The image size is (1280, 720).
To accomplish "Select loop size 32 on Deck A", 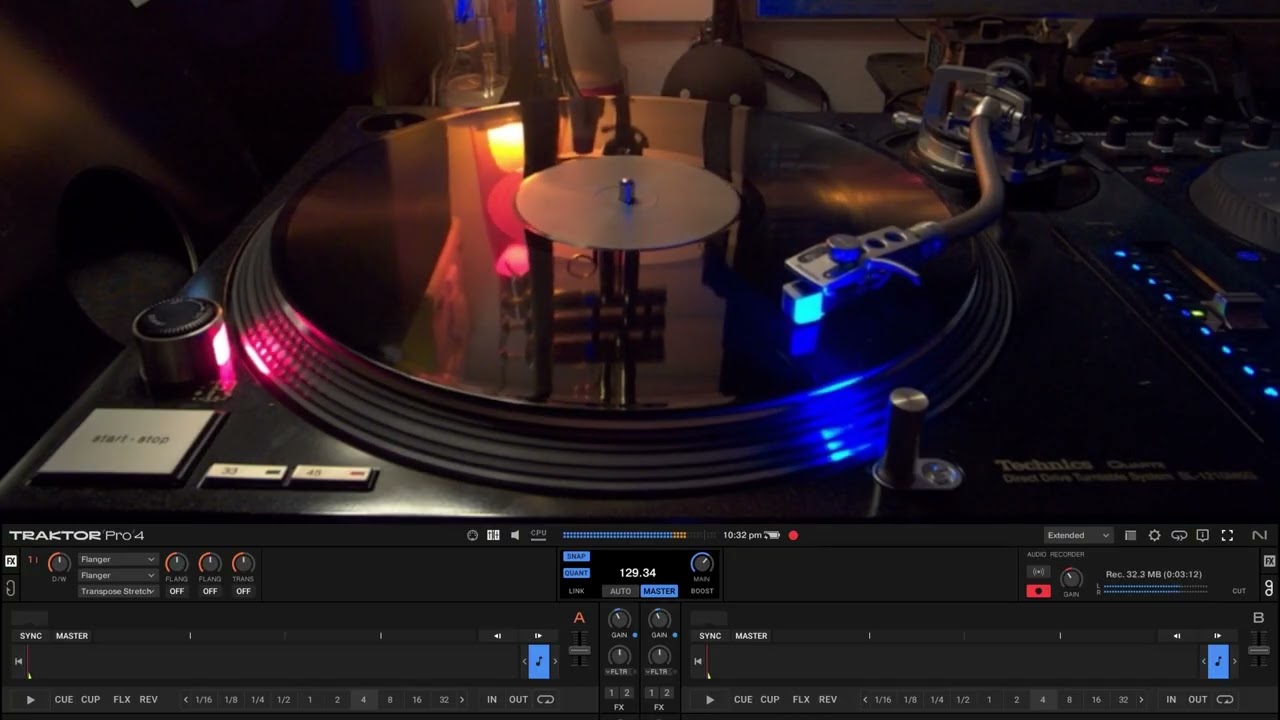I will [x=444, y=700].
